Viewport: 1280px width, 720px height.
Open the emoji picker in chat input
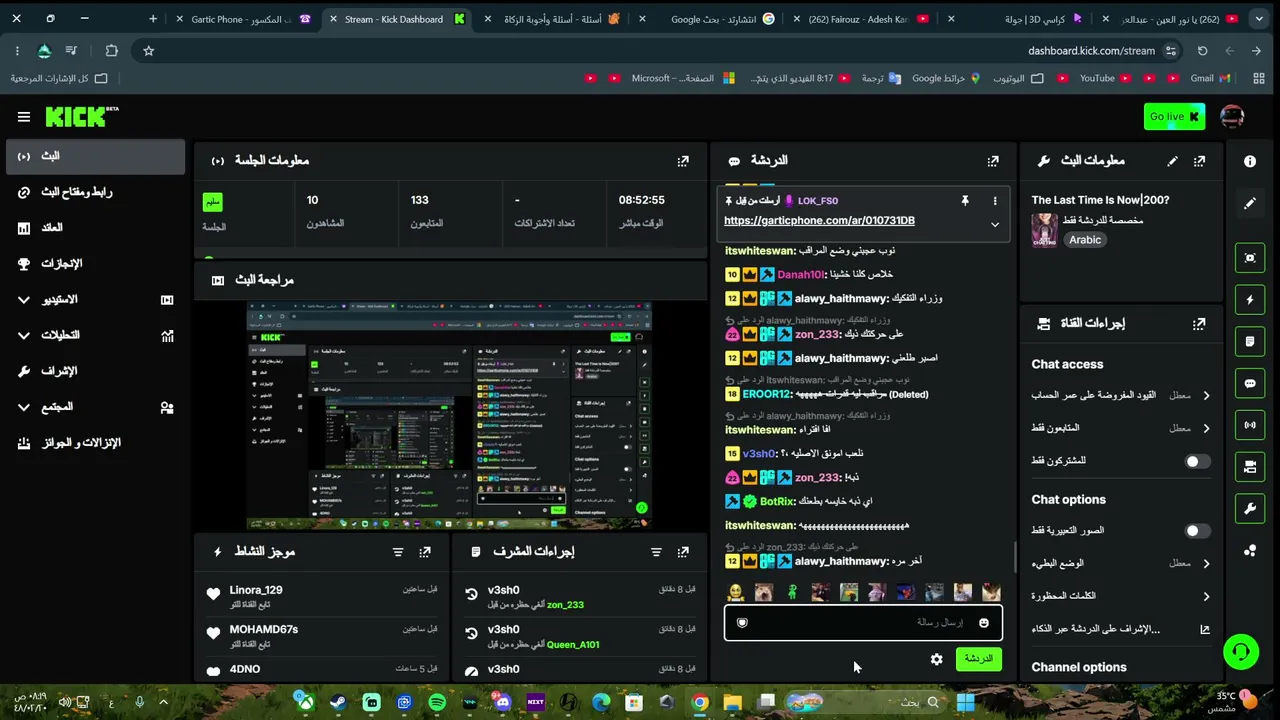[984, 623]
